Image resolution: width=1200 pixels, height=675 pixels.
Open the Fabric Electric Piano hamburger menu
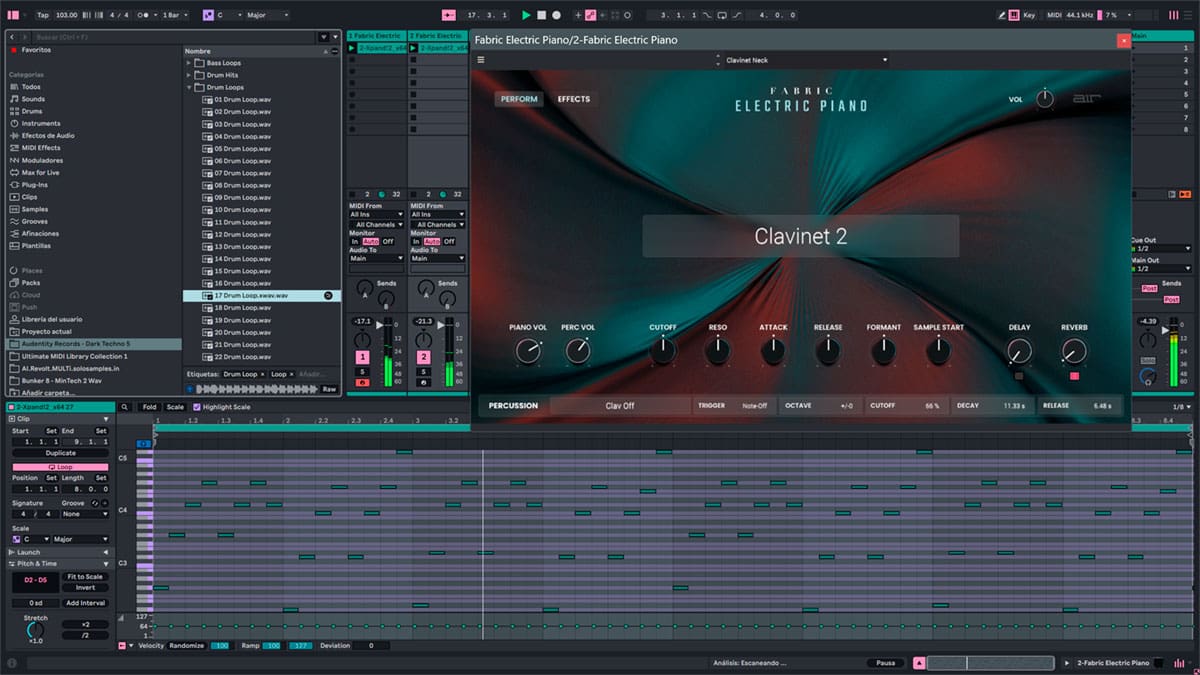tap(481, 60)
